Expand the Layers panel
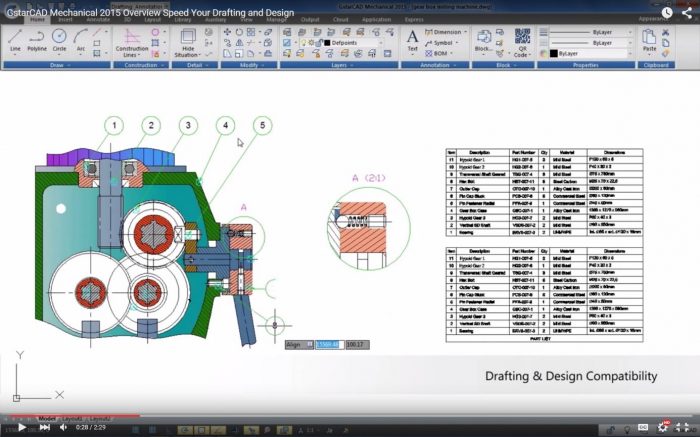This screenshot has height=437, width=700. pyautogui.click(x=339, y=65)
